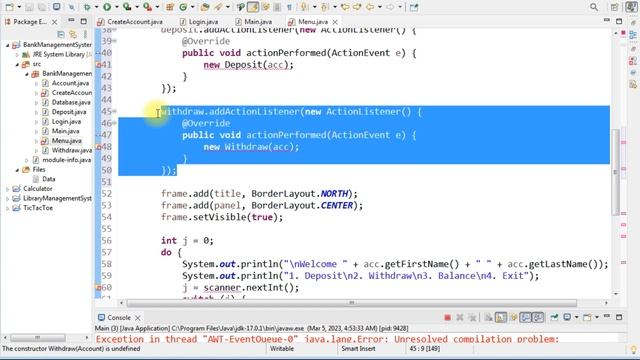Screen dimensions: 640x360
Task: Select the Java perspective button
Action: (x=631, y=7)
